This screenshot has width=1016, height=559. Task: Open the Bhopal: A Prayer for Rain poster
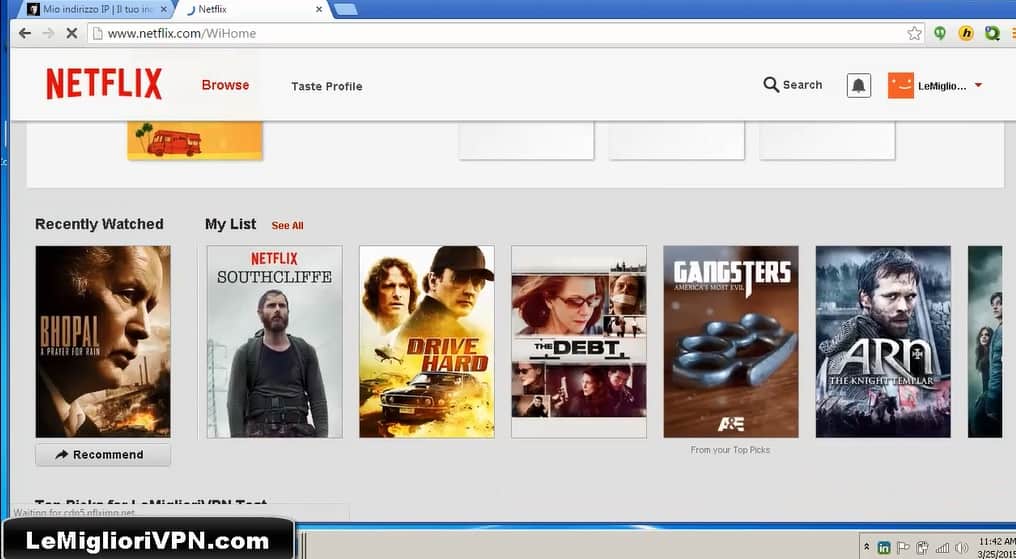pyautogui.click(x=103, y=341)
